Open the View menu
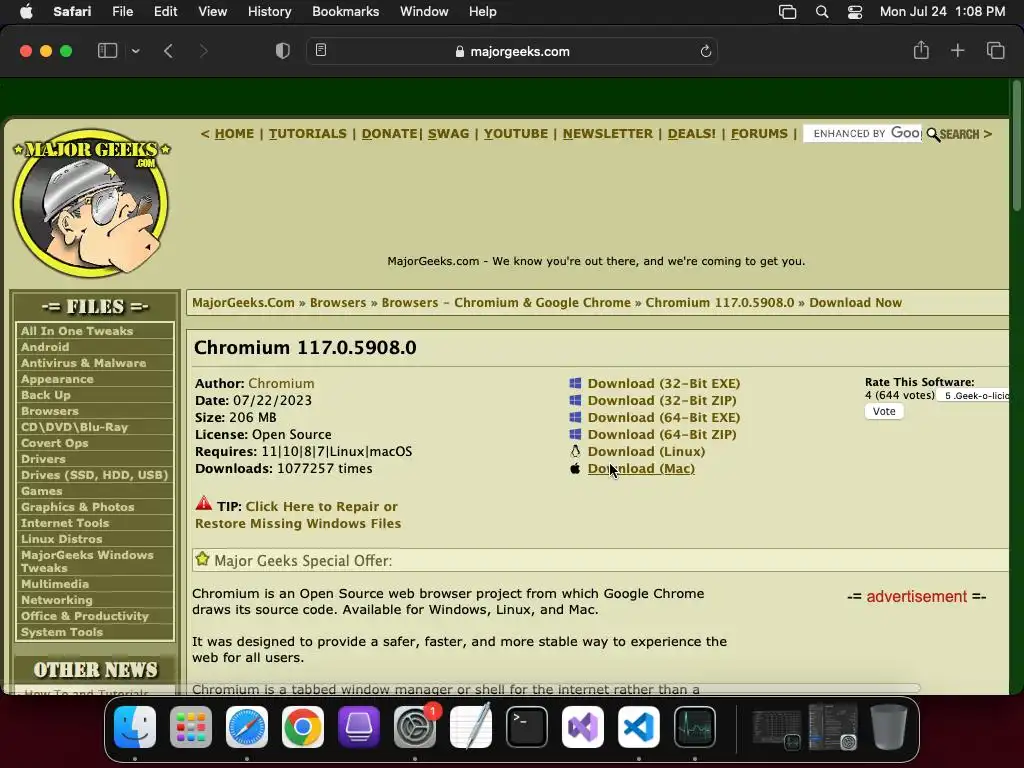 [x=212, y=11]
